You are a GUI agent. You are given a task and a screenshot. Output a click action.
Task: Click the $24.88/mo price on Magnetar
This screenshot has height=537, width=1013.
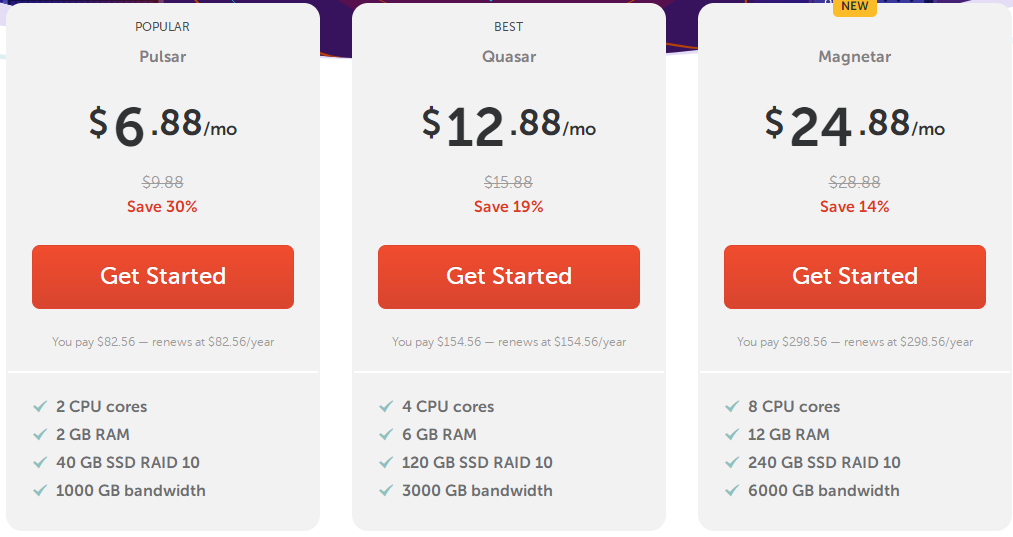coord(855,126)
